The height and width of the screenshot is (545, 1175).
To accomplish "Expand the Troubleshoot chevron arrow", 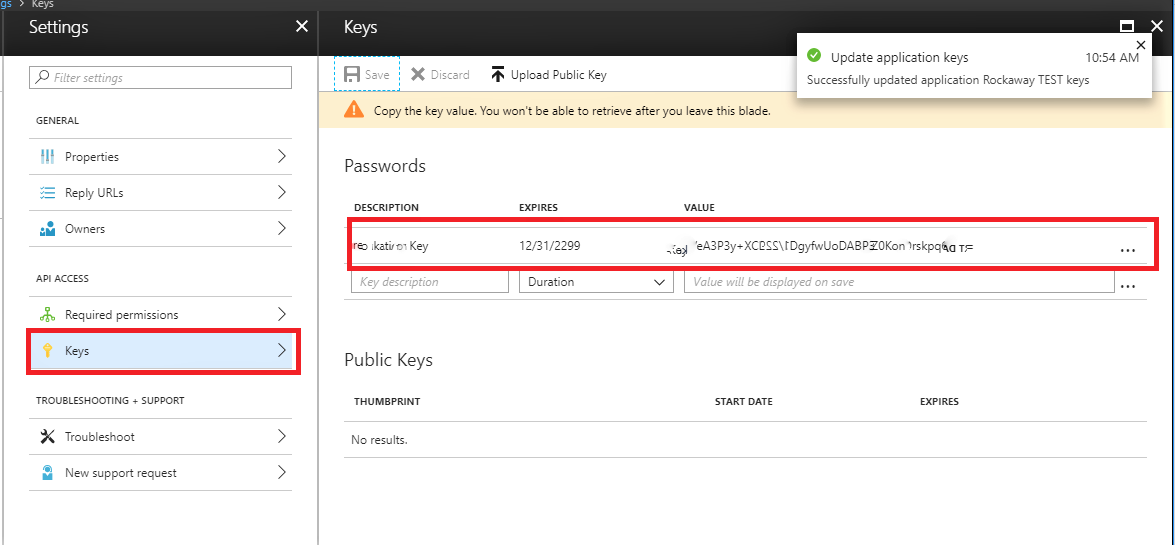I will pos(281,437).
